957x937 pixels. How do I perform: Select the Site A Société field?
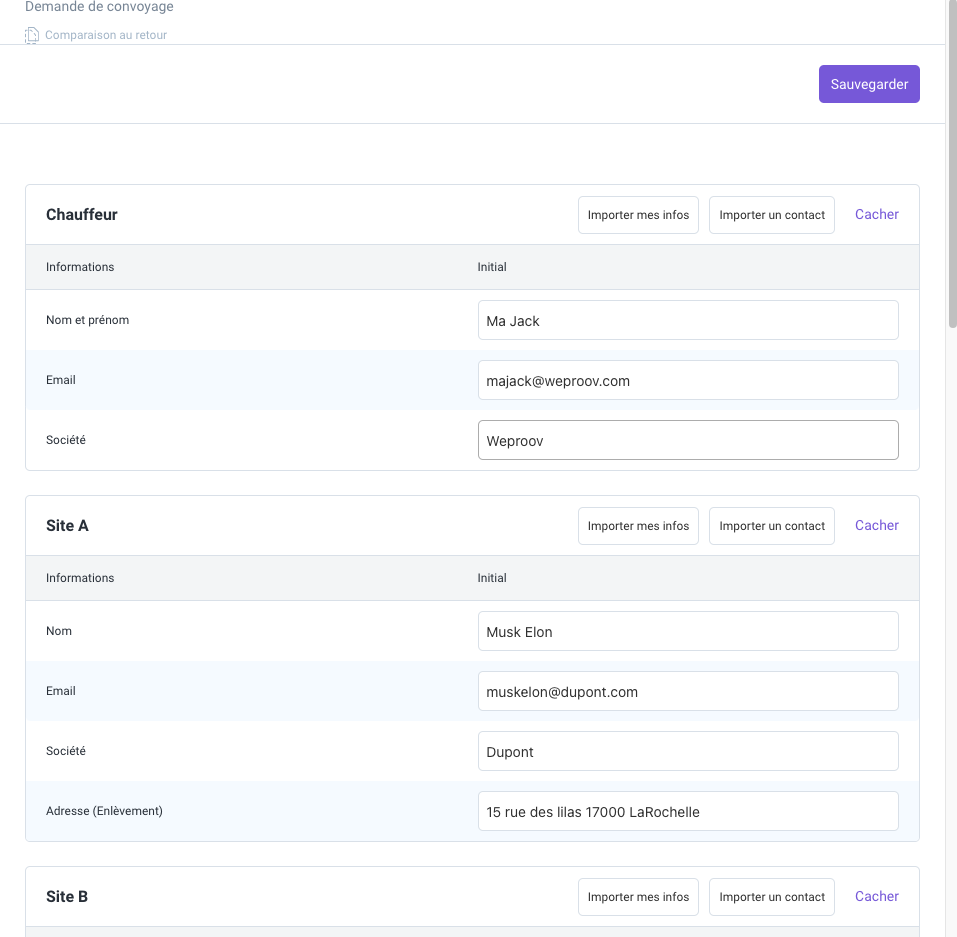coord(688,752)
